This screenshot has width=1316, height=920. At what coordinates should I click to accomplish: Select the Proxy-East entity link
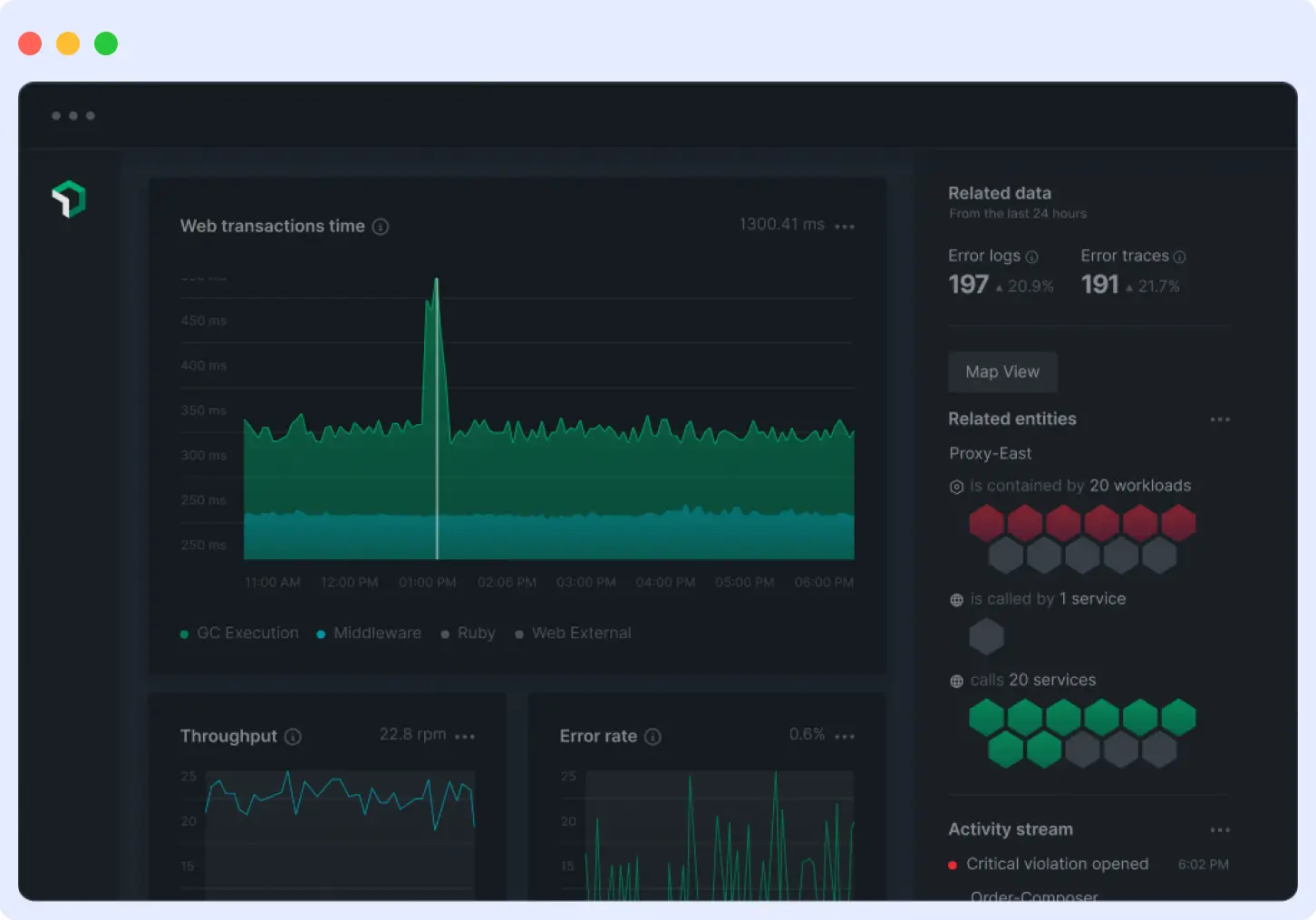[x=991, y=453]
